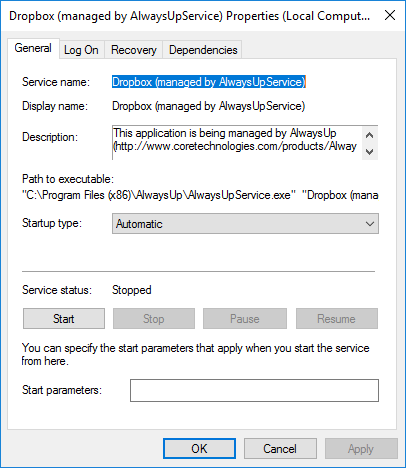Click the disabled Pause button

click(245, 319)
